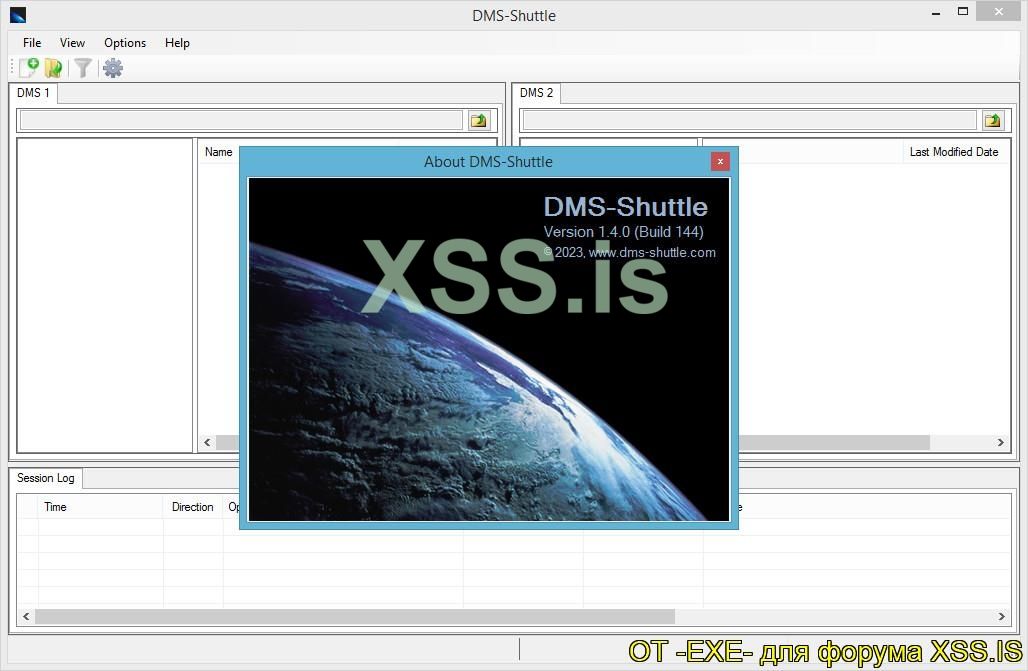The height and width of the screenshot is (671, 1028).
Task: Open the File menu
Action: pyautogui.click(x=31, y=43)
